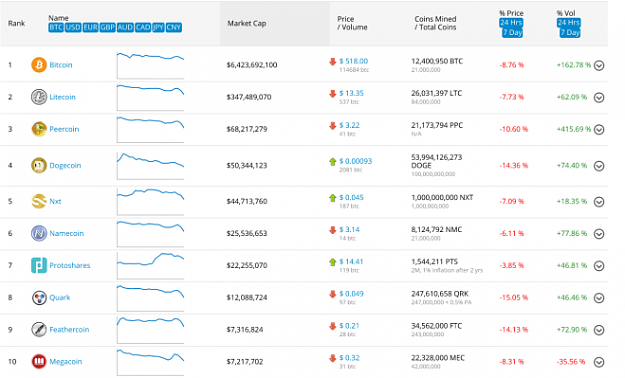Expand the Quark row details

[599, 298]
